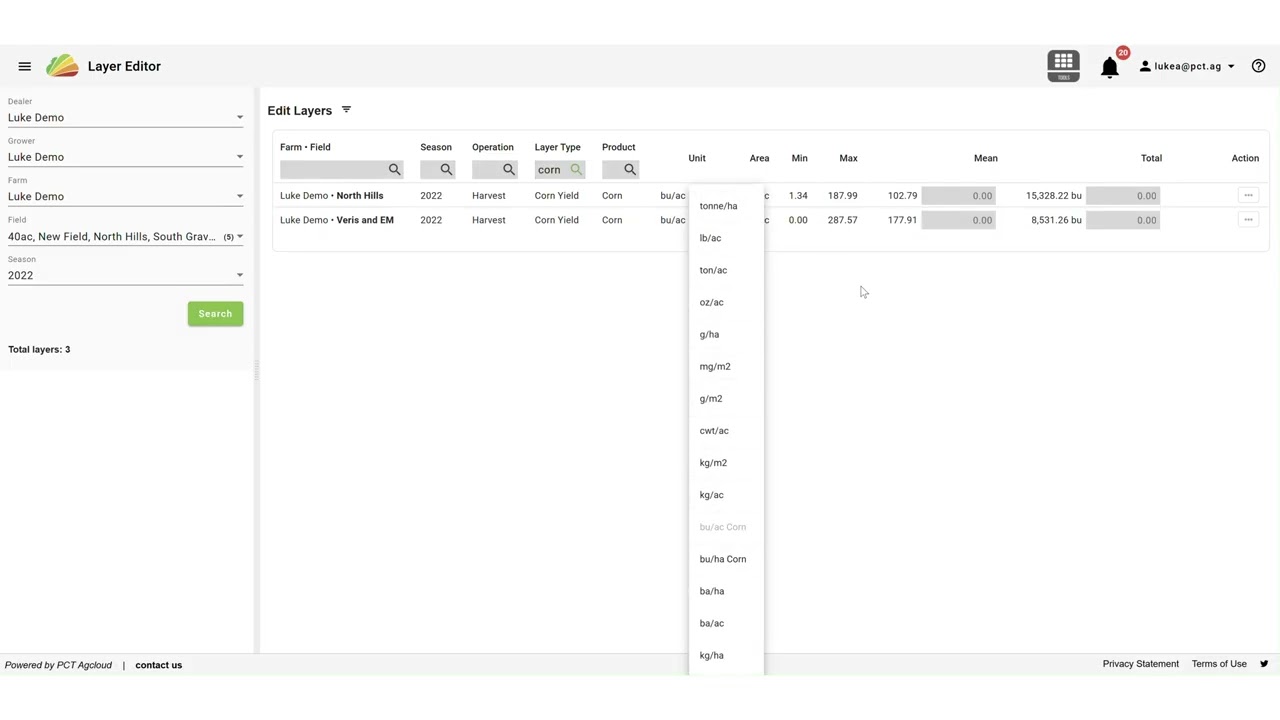Open the contact us link

tap(159, 665)
